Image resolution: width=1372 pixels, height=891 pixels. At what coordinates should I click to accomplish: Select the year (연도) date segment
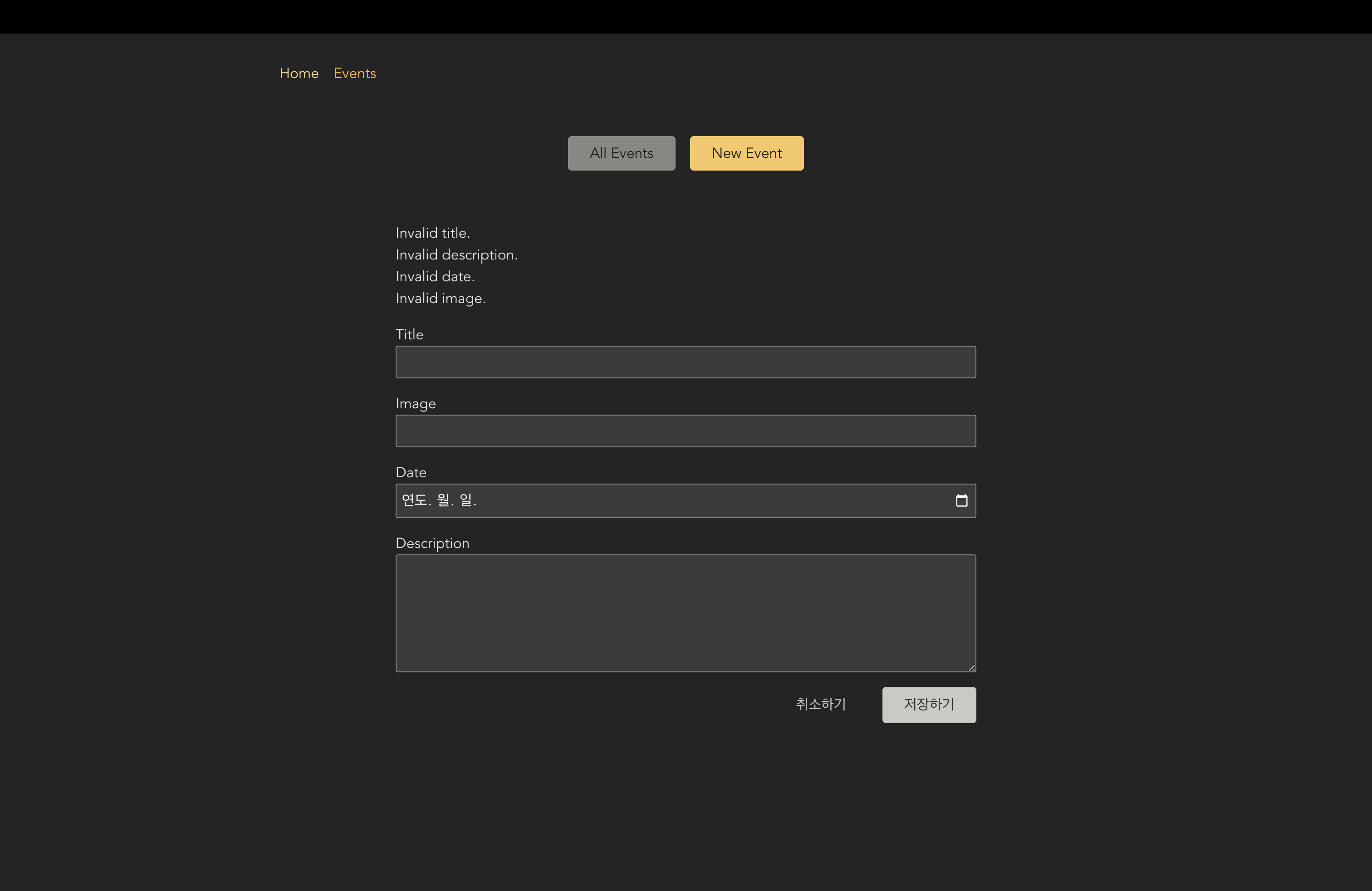click(414, 500)
